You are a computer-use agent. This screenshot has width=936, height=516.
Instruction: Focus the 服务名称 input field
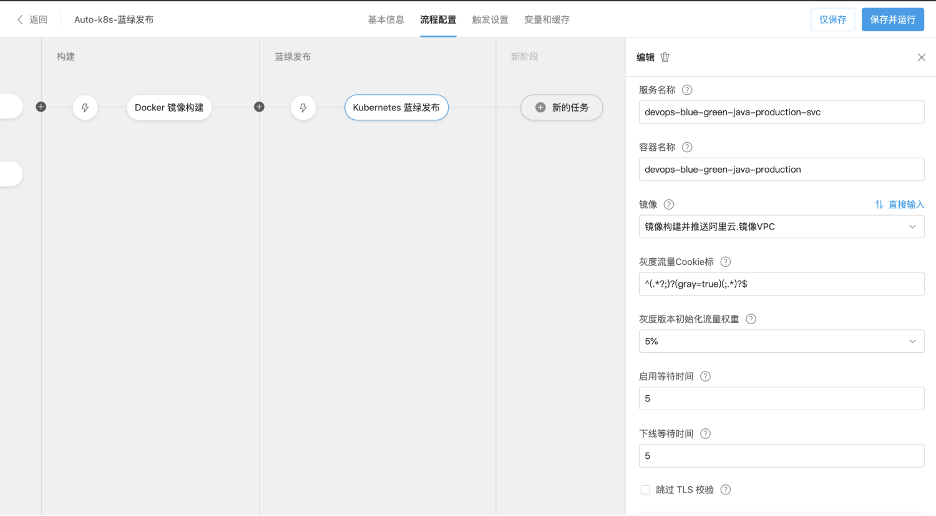[x=781, y=112]
